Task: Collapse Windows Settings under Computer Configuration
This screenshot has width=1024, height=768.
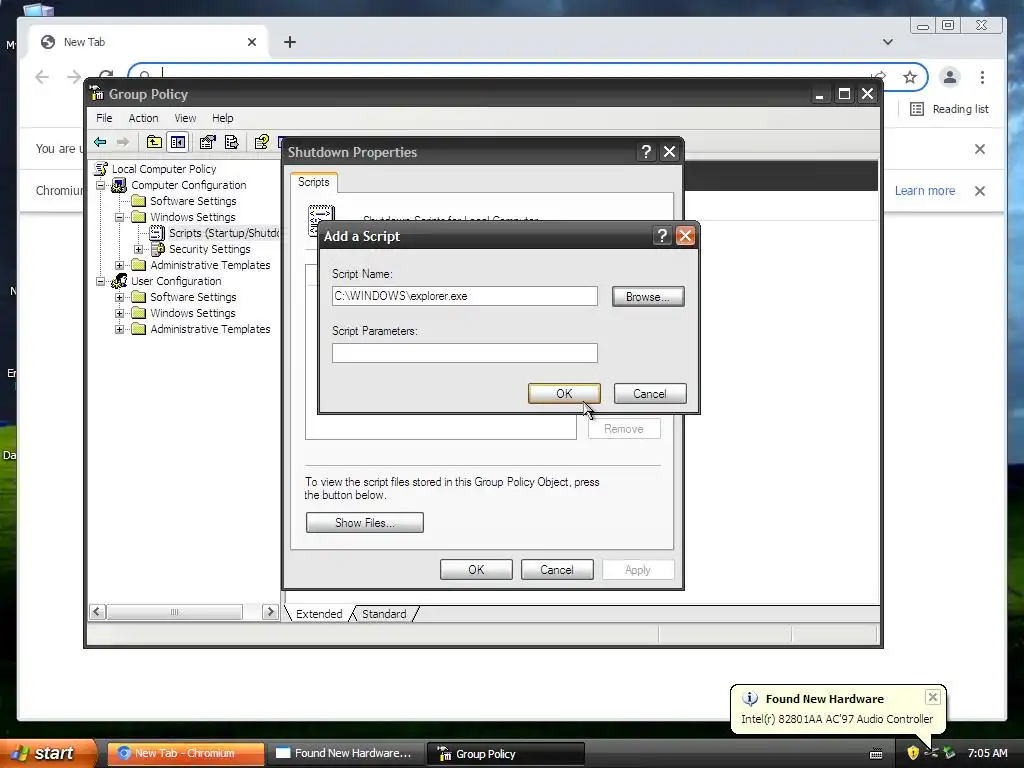Action: [120, 217]
